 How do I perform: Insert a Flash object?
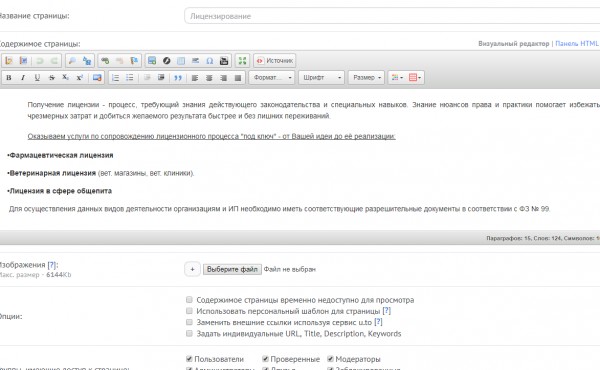[166, 60]
